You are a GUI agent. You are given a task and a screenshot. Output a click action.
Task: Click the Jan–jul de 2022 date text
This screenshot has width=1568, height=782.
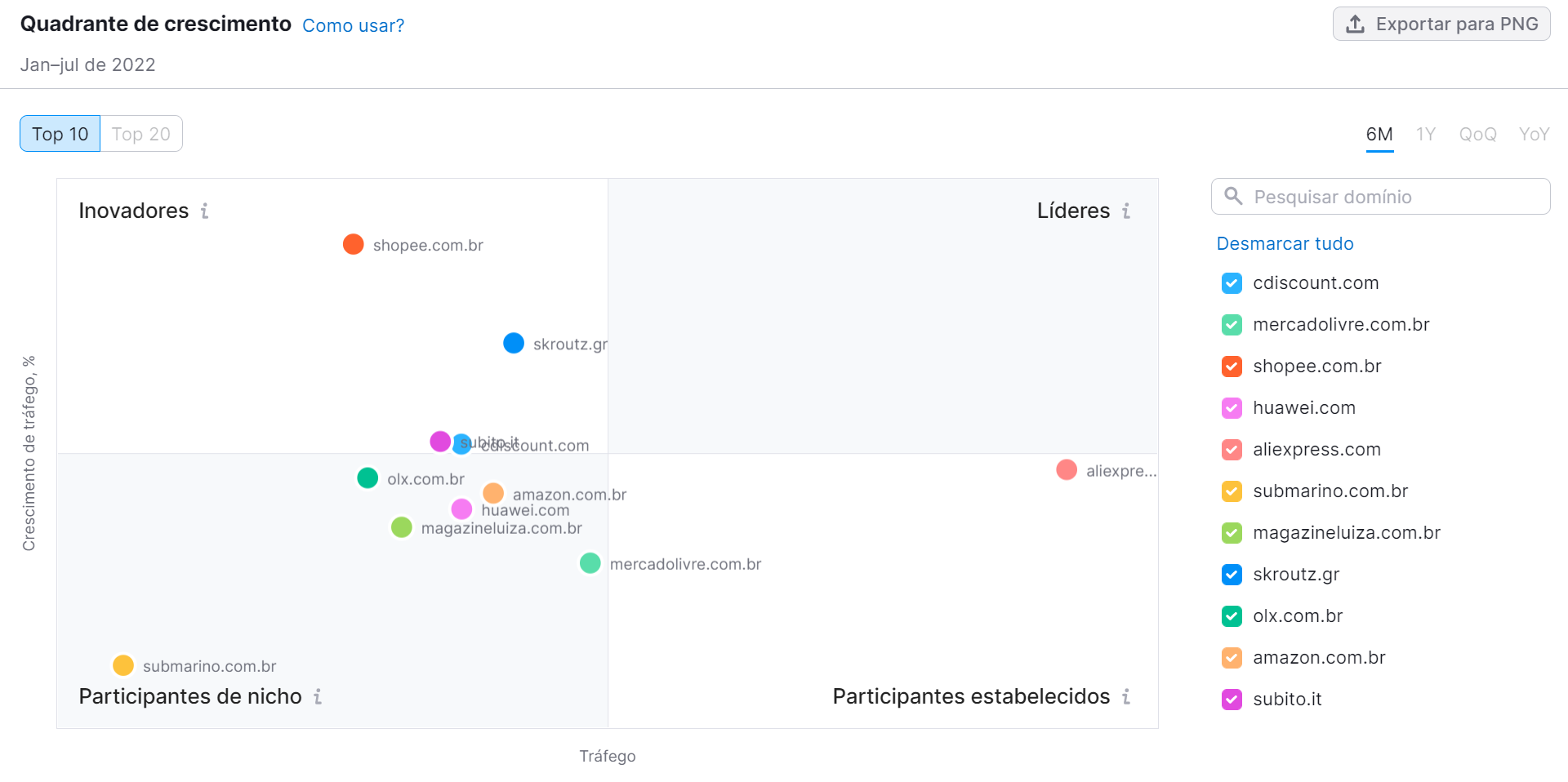pyautogui.click(x=87, y=64)
